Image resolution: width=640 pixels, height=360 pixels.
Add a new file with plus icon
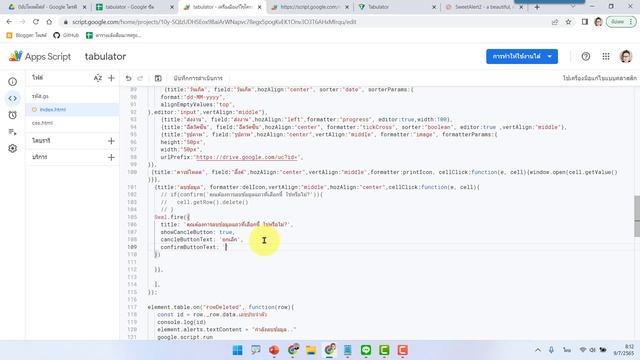coord(111,78)
